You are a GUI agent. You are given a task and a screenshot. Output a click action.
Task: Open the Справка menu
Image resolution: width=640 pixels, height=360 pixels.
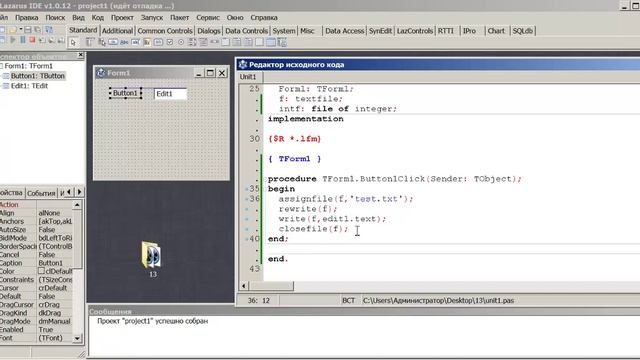pos(264,18)
